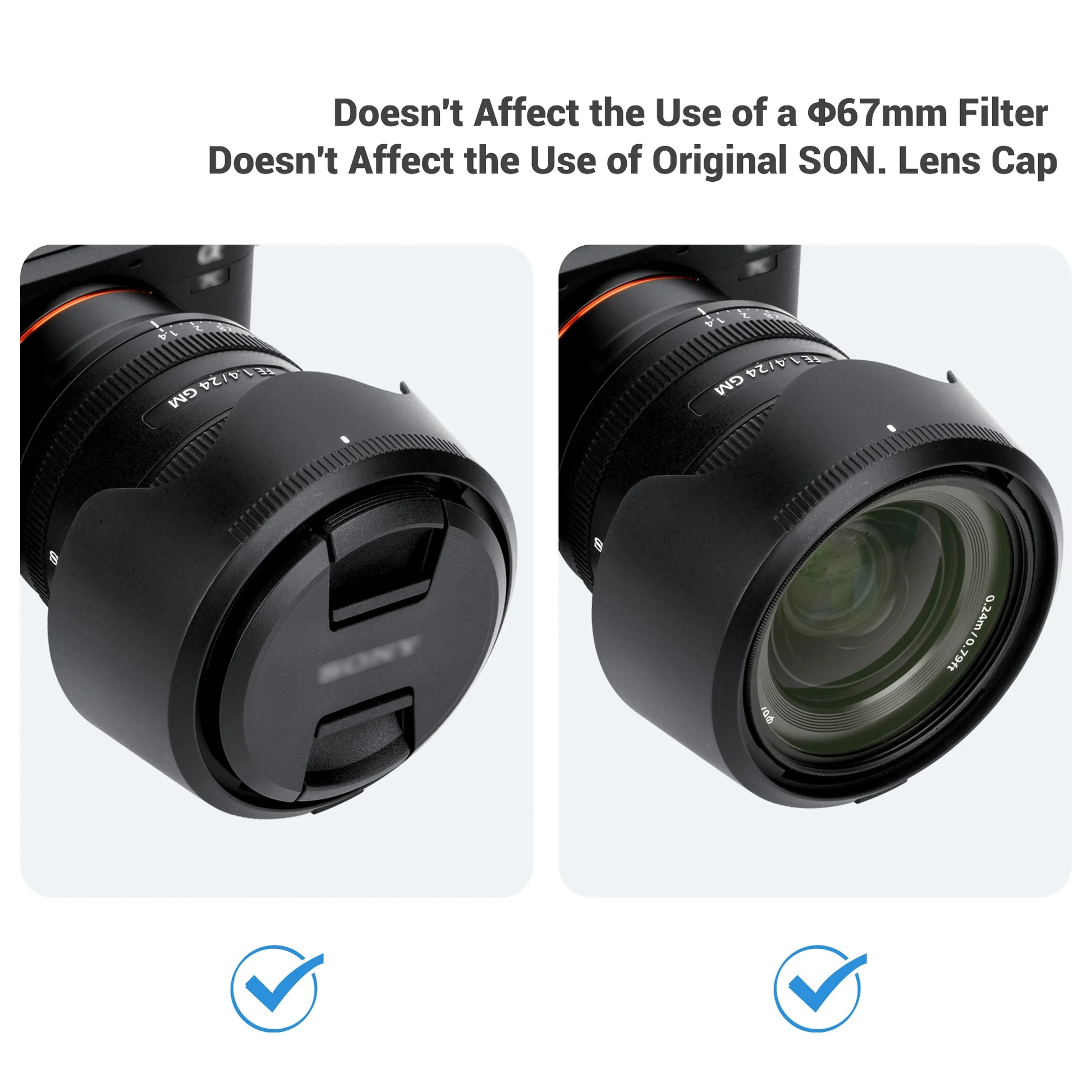Click the green lens glass in right photo

(x=882, y=622)
